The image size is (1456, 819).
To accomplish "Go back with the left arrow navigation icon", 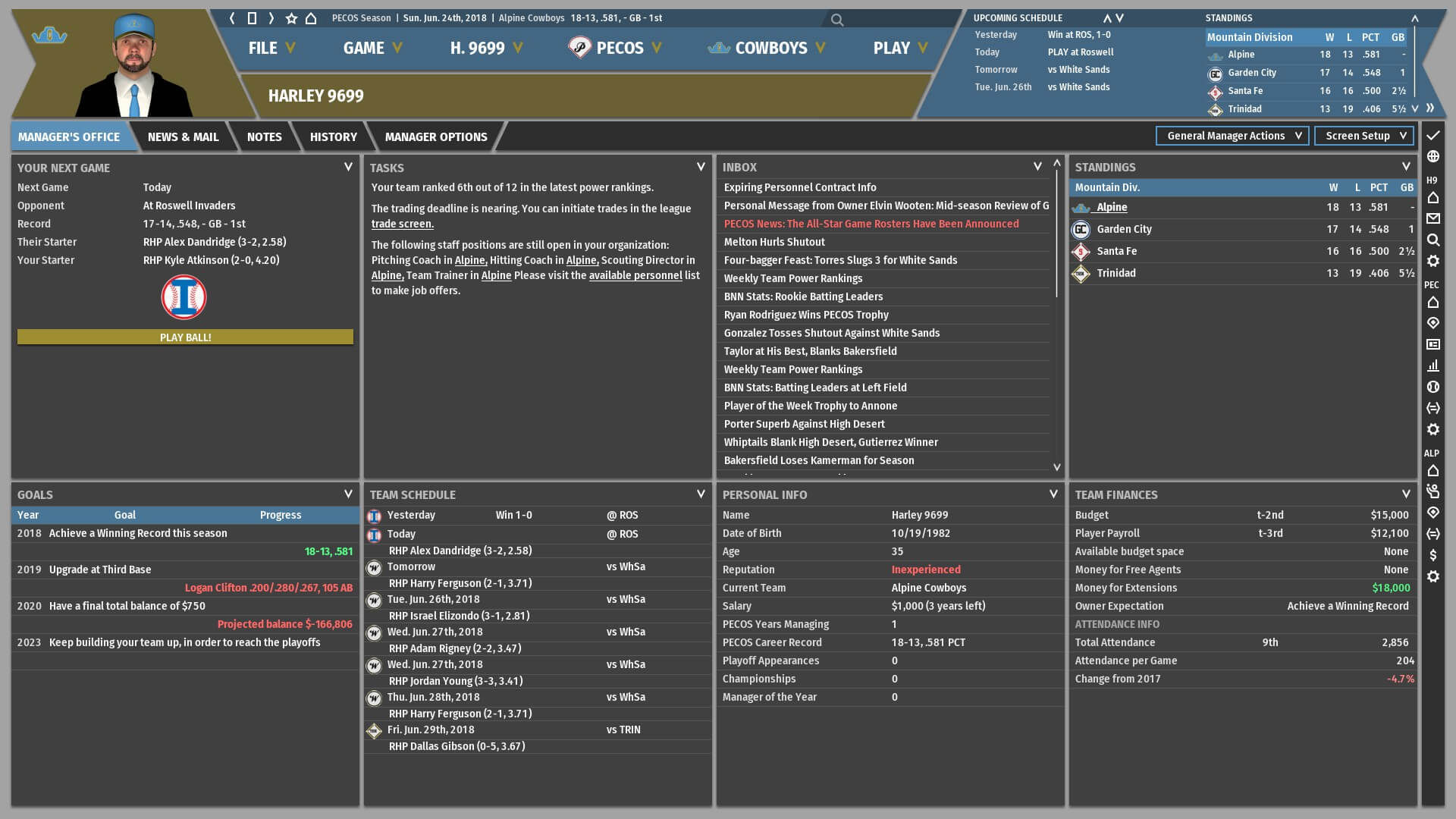I will point(232,18).
